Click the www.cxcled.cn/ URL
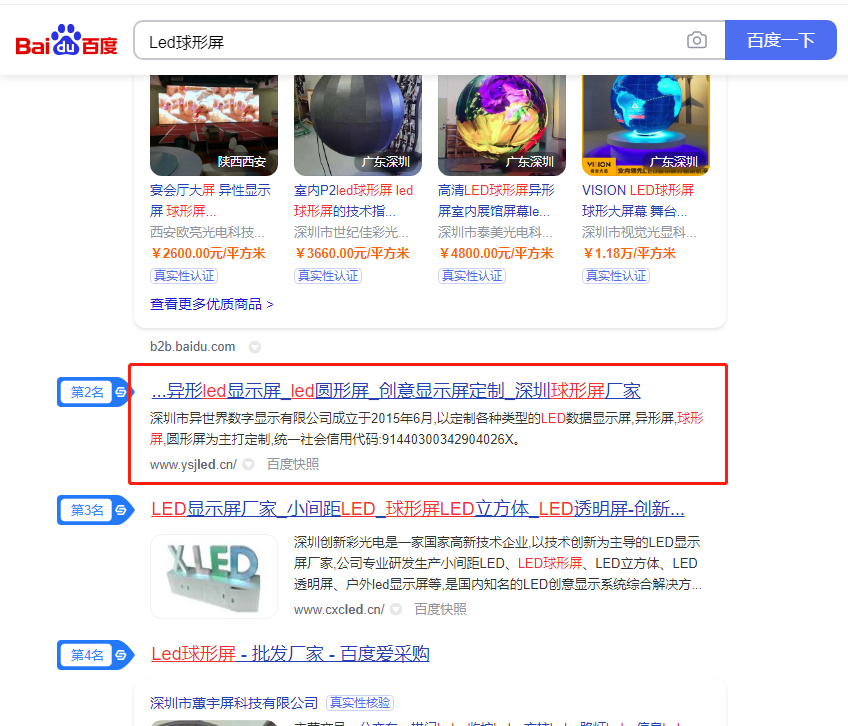Viewport: 848px width, 726px height. (339, 610)
